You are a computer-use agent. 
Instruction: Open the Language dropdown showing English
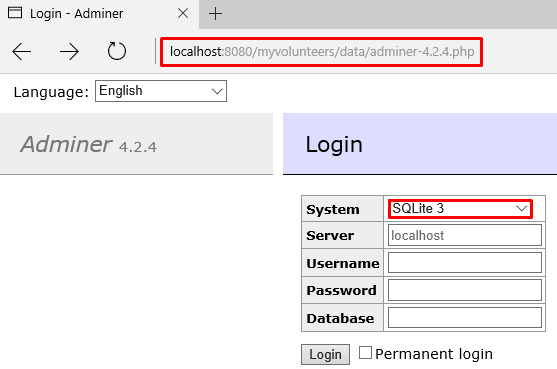coord(161,91)
